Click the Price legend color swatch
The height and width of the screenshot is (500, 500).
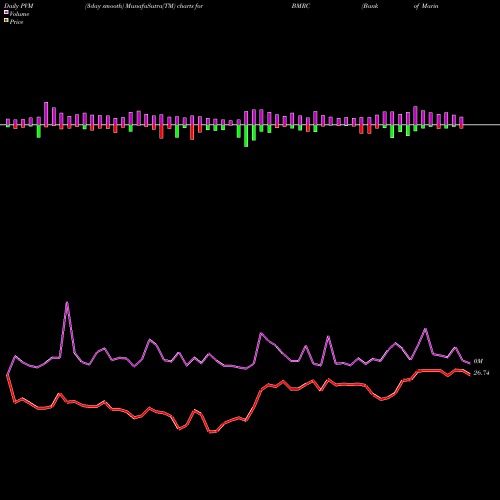[6, 21]
